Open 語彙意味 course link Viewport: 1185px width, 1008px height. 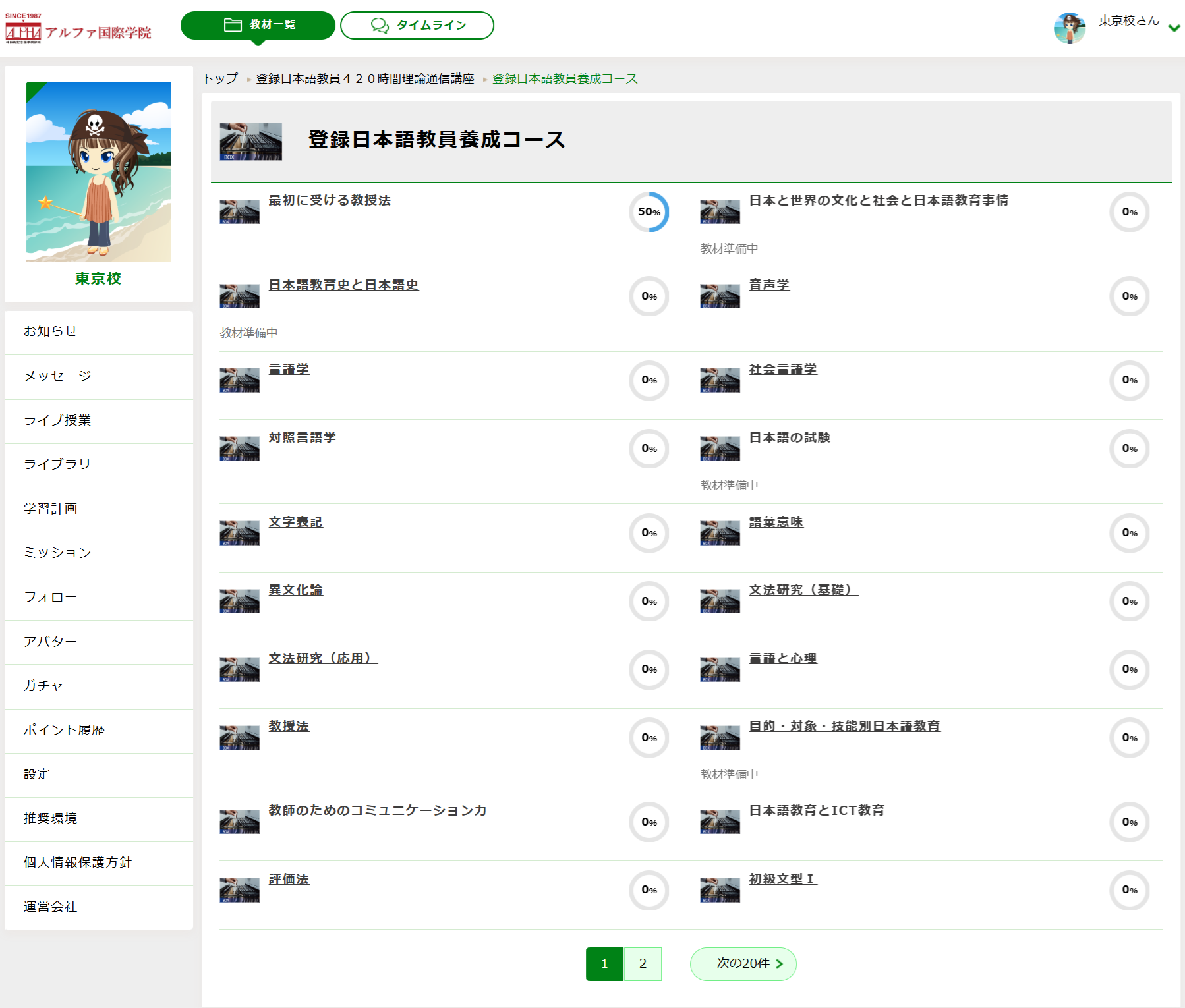coord(776,522)
